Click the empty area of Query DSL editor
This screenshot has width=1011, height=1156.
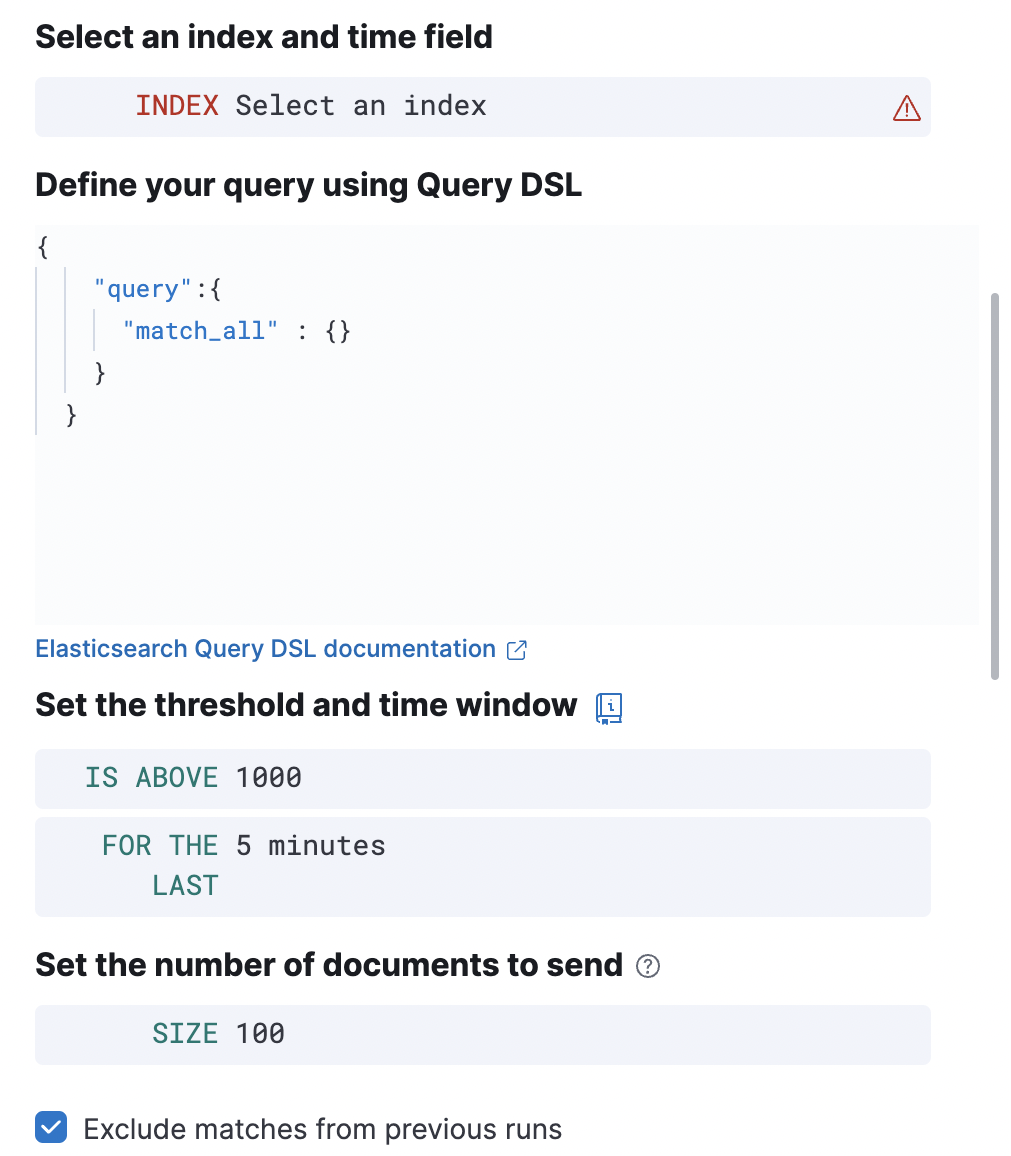[x=500, y=530]
